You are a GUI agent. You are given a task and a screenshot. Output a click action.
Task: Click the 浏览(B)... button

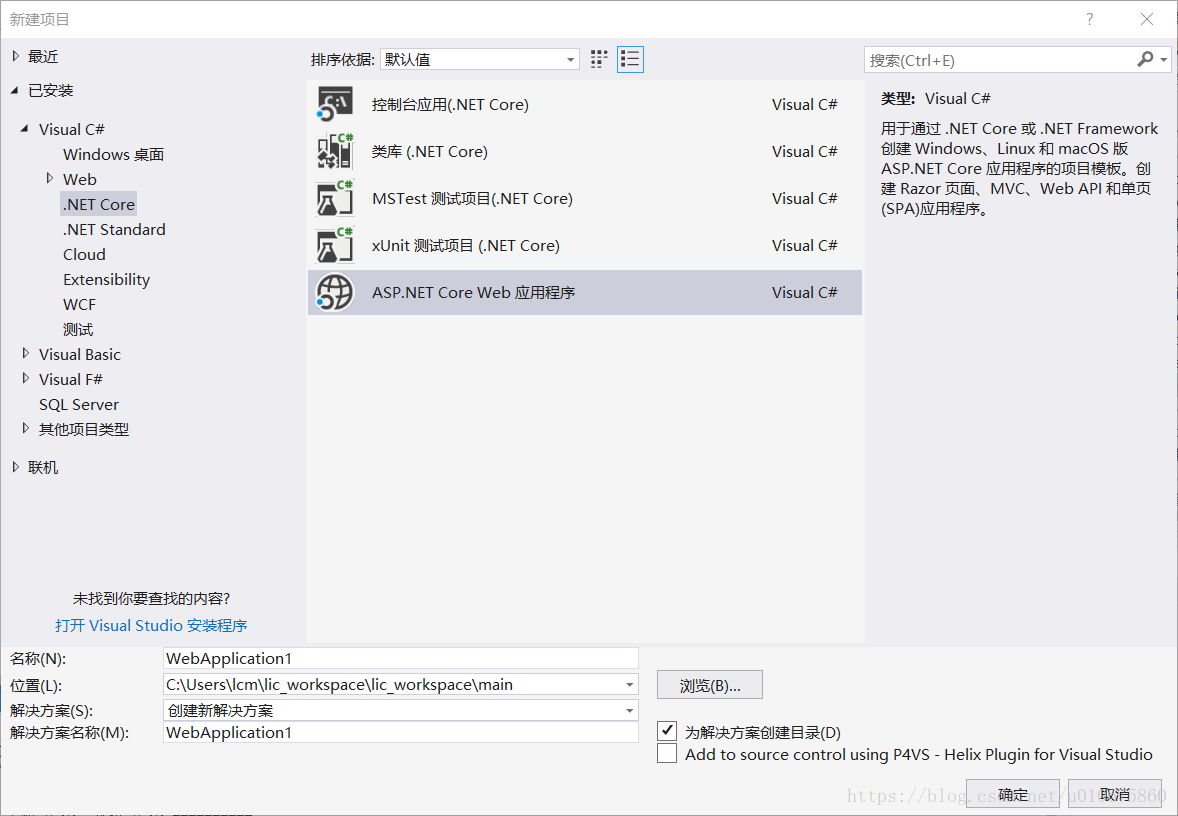710,685
